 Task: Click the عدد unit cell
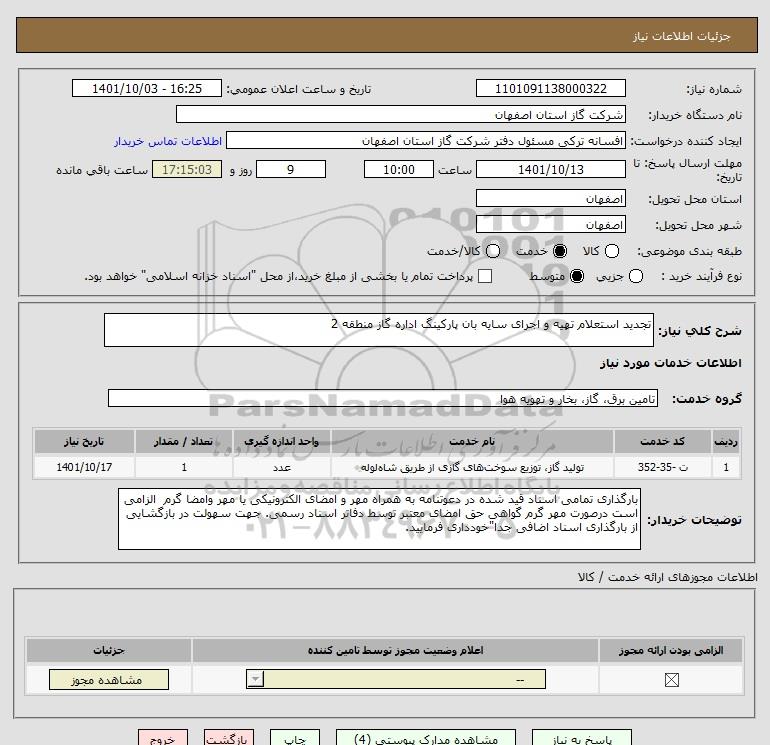click(x=281, y=467)
